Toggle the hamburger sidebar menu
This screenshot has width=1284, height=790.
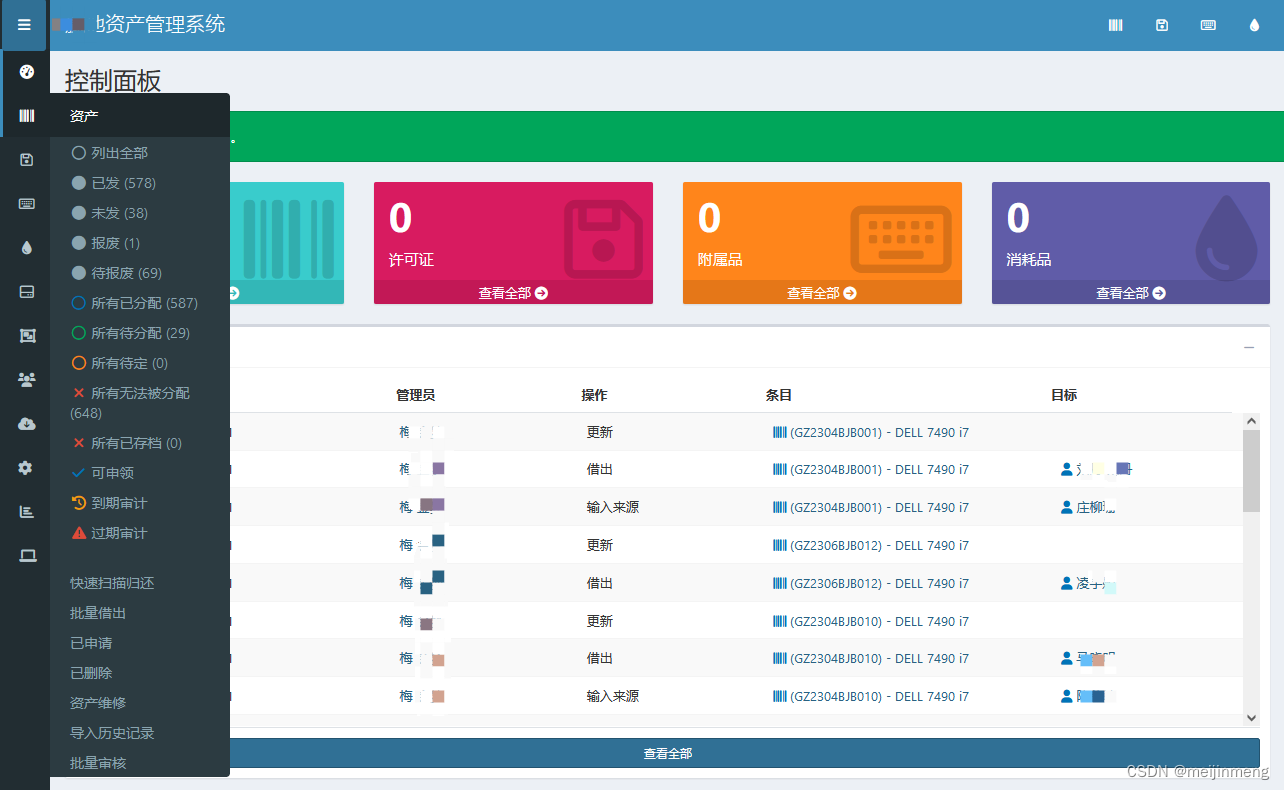[x=24, y=25]
